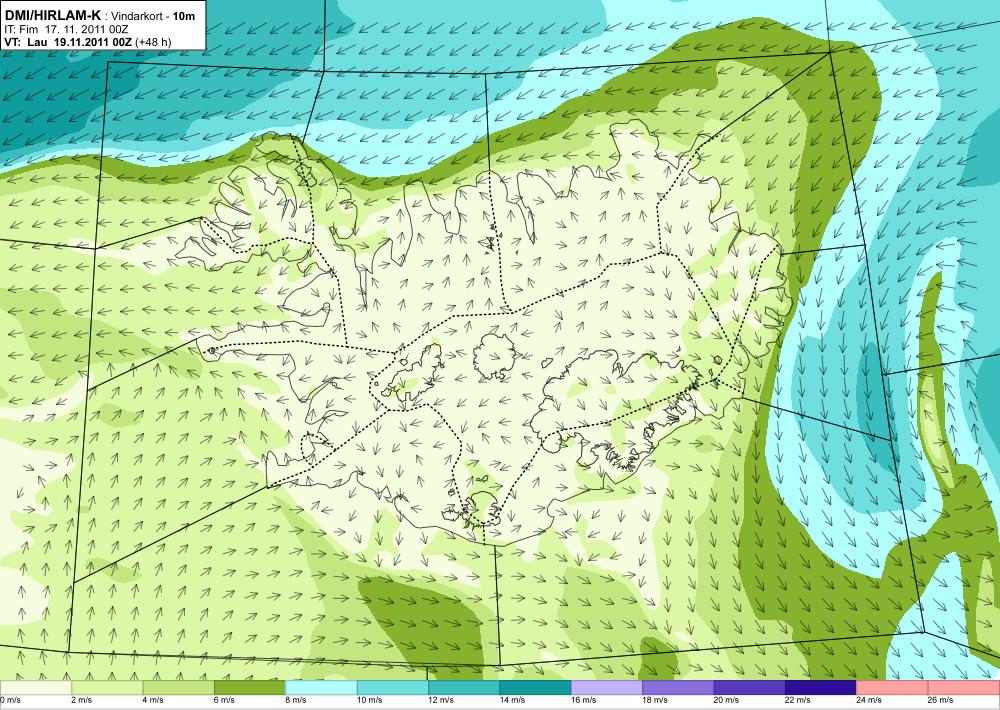1000x710 pixels.
Task: Select the dark indigo 22–24 m/s swatch
Action: point(821,688)
